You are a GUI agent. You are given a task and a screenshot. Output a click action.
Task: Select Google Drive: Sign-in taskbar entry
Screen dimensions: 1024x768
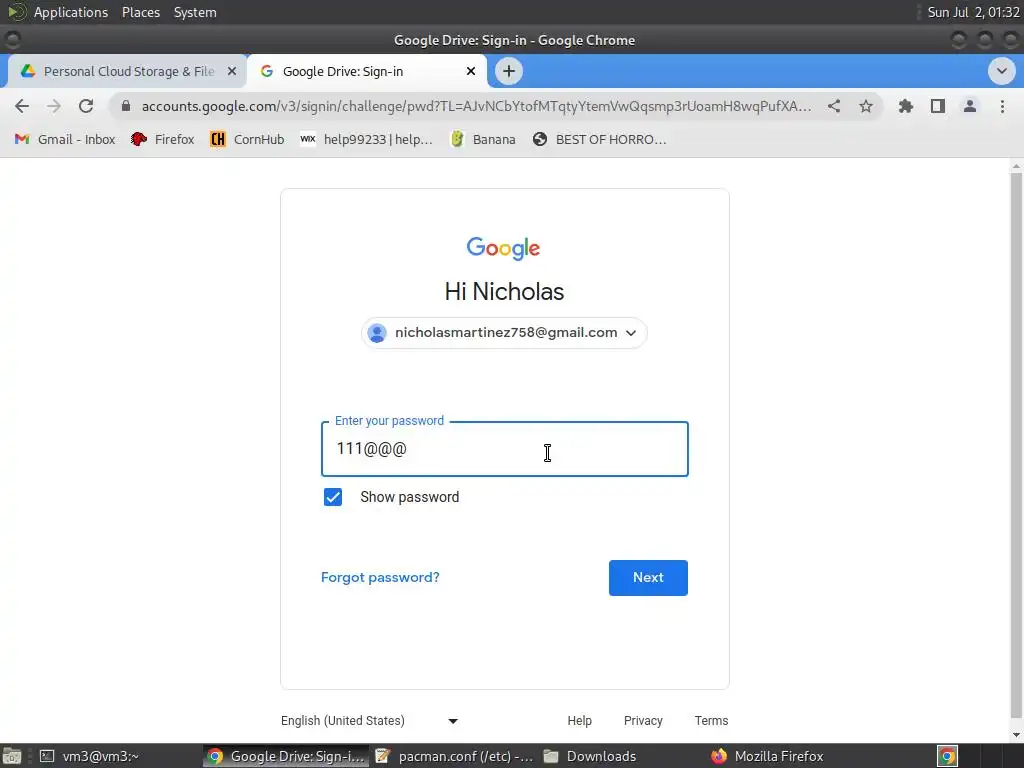click(286, 756)
